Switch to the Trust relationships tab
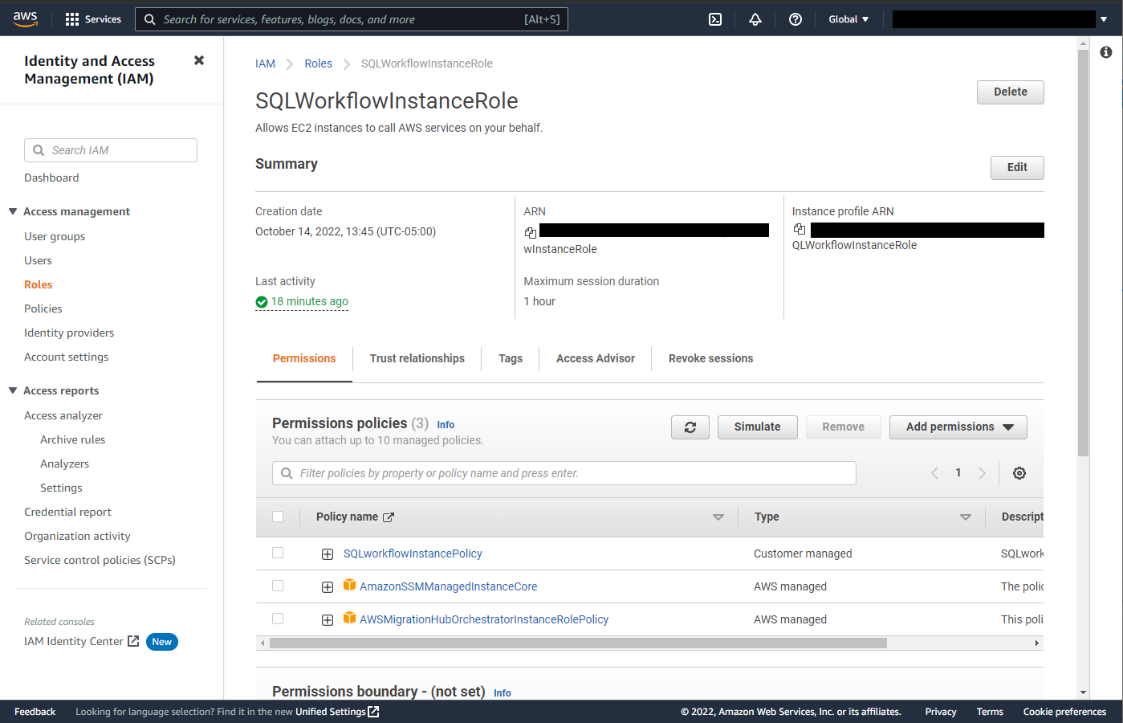1123x723 pixels. [417, 358]
